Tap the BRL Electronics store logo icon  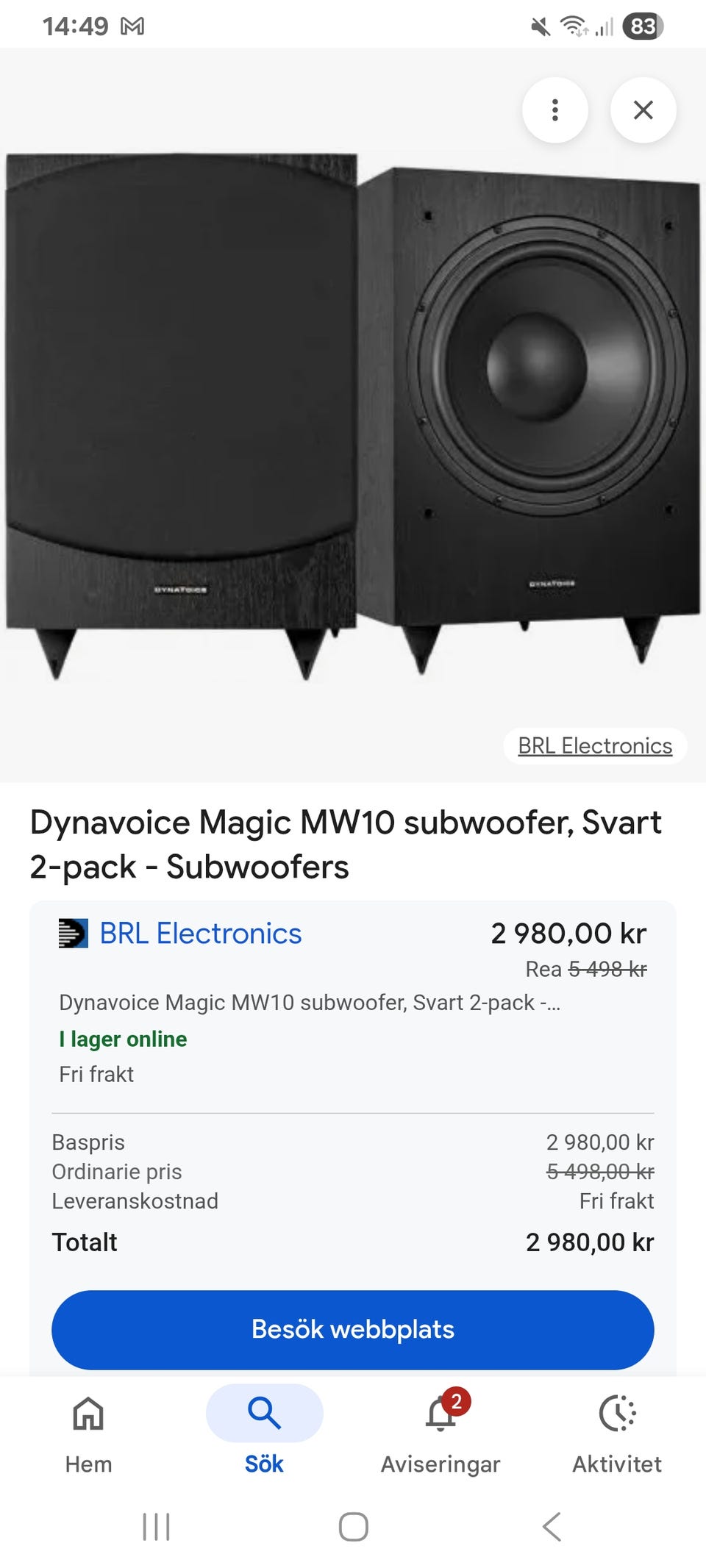click(73, 933)
